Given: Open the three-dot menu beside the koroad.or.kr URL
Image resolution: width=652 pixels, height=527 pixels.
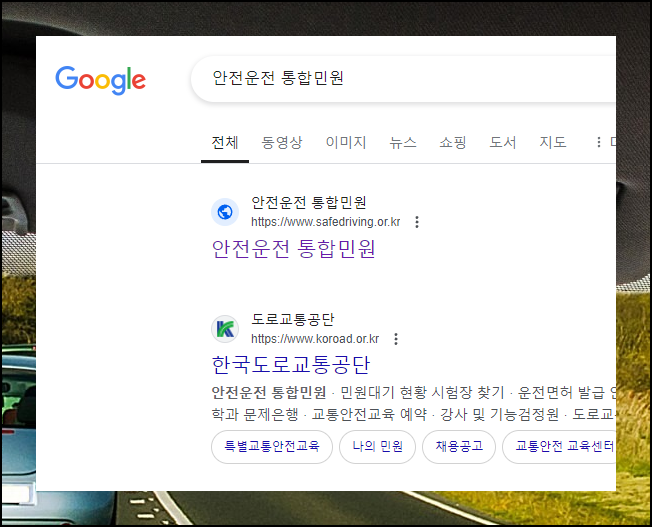Looking at the screenshot, I should point(396,339).
